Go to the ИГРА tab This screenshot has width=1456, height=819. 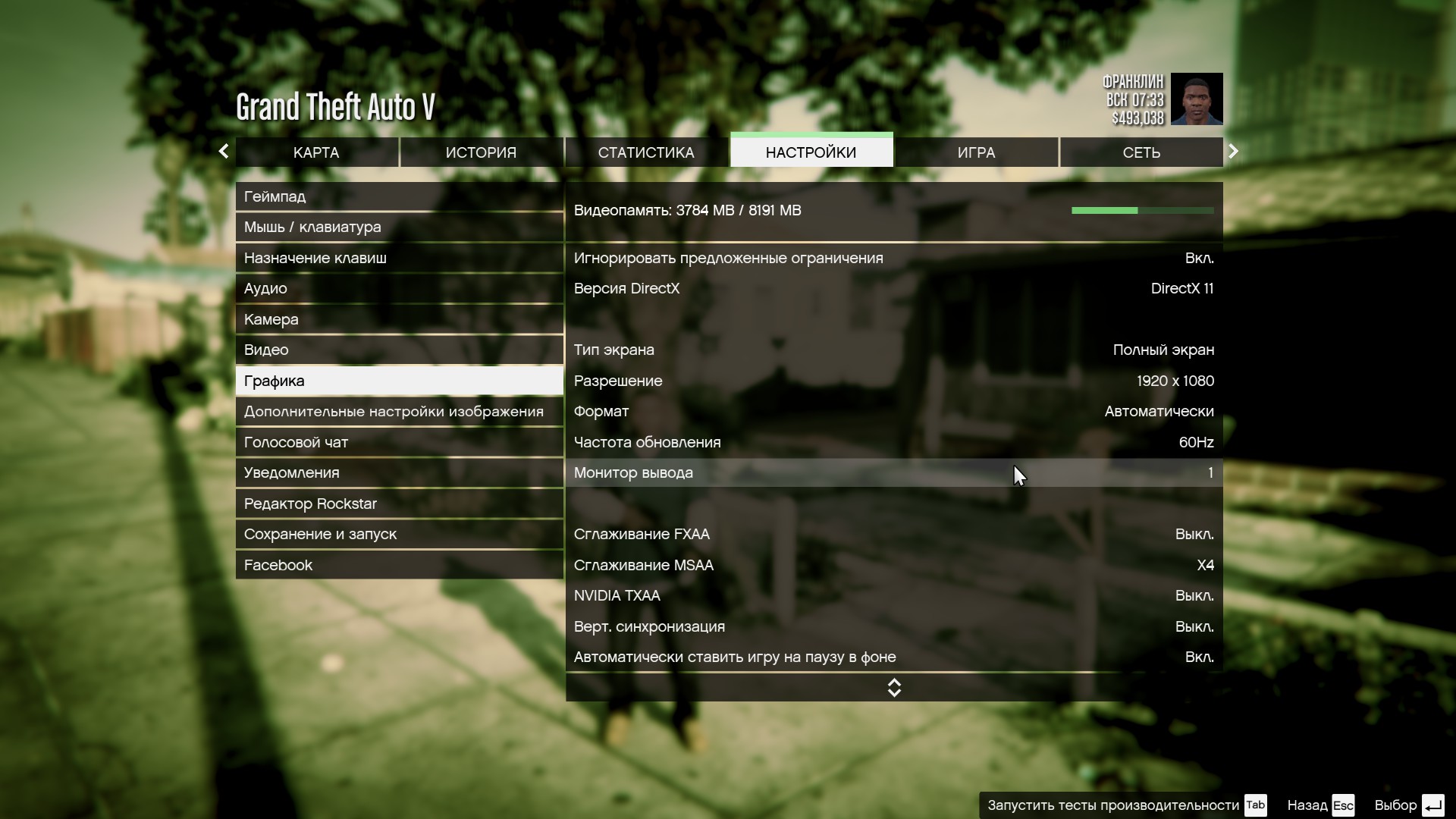pyautogui.click(x=976, y=152)
